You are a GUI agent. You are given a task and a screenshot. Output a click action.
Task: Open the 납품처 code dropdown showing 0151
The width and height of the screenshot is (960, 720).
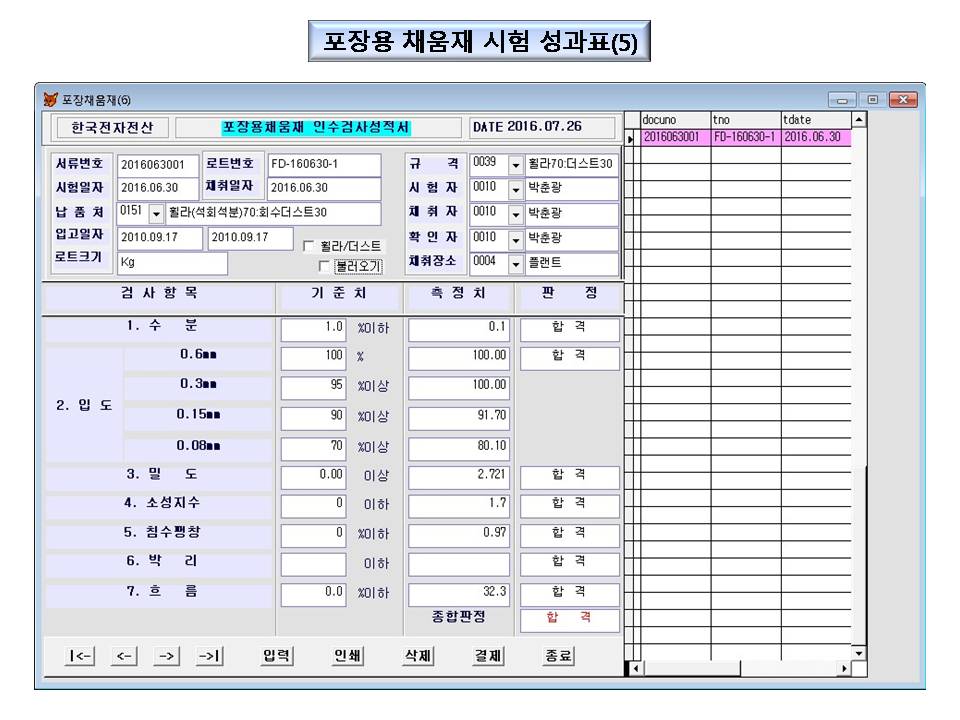coord(157,213)
